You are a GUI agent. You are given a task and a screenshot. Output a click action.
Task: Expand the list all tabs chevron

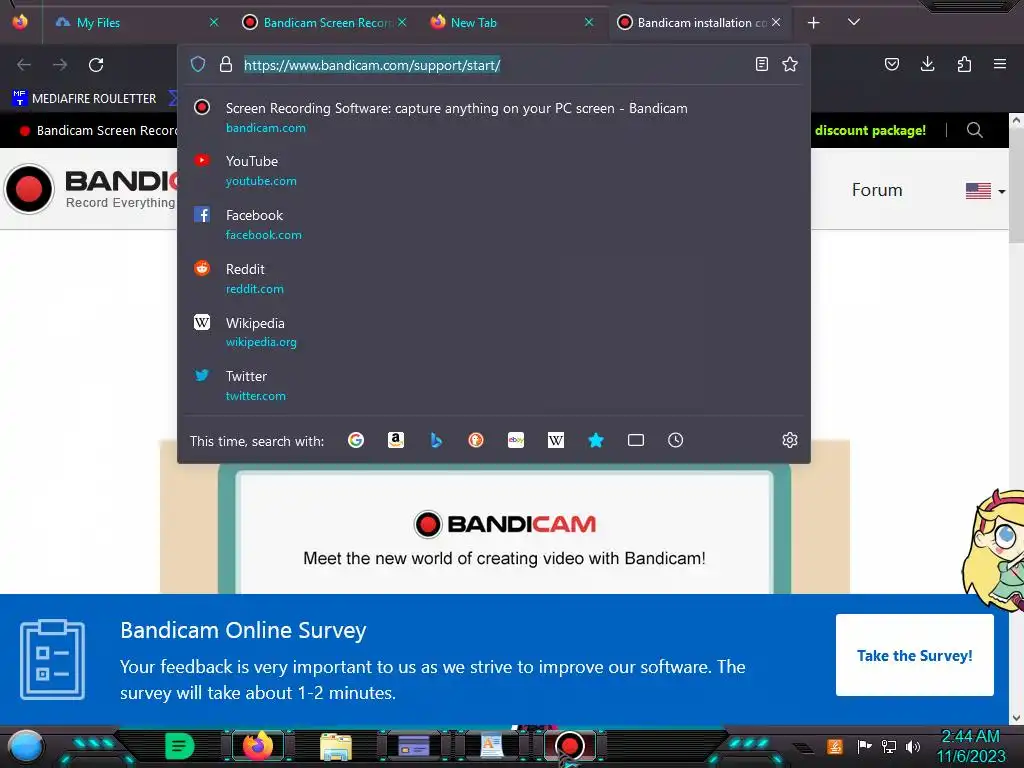[854, 22]
